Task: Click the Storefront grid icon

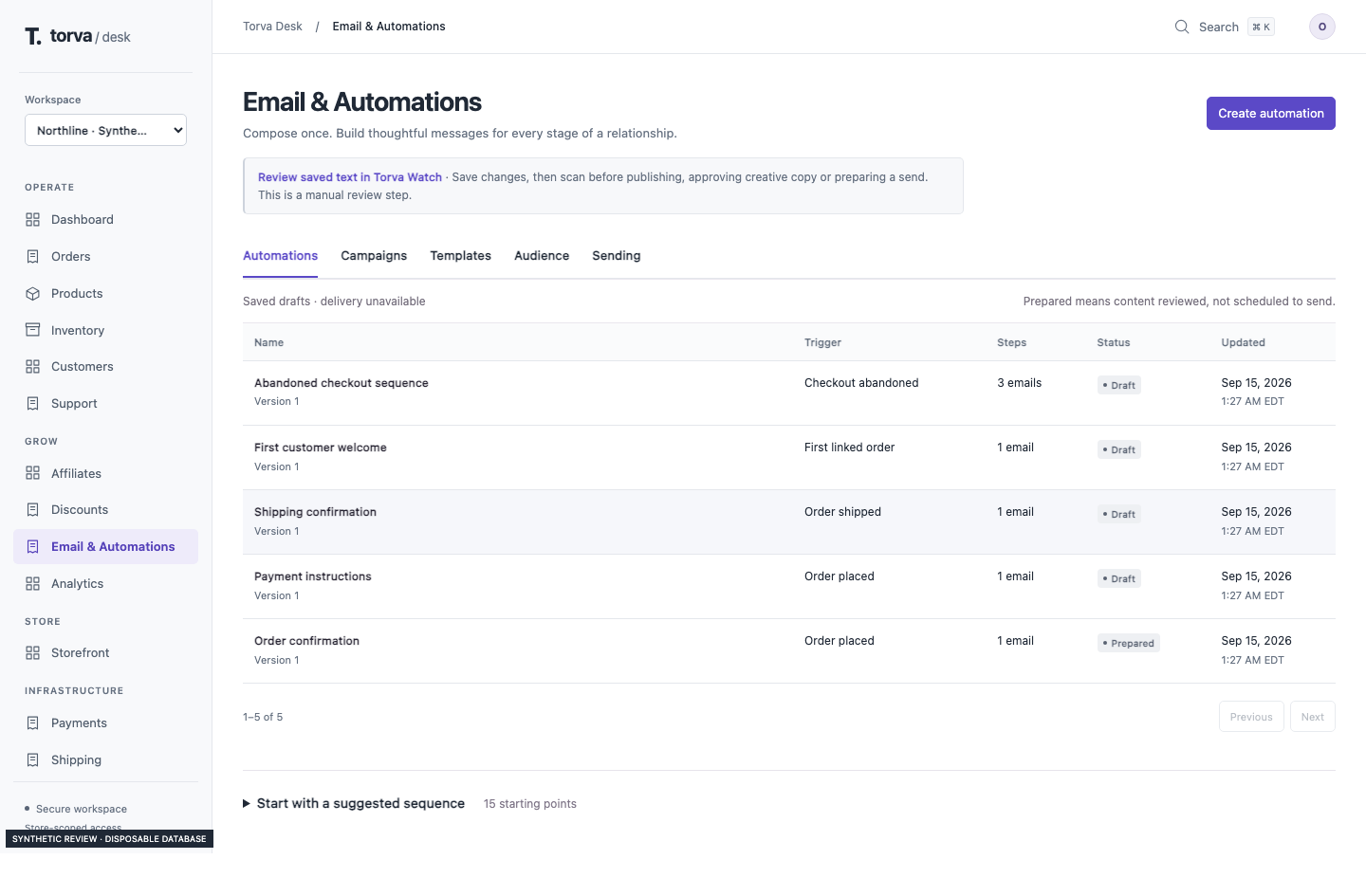Action: 32,653
